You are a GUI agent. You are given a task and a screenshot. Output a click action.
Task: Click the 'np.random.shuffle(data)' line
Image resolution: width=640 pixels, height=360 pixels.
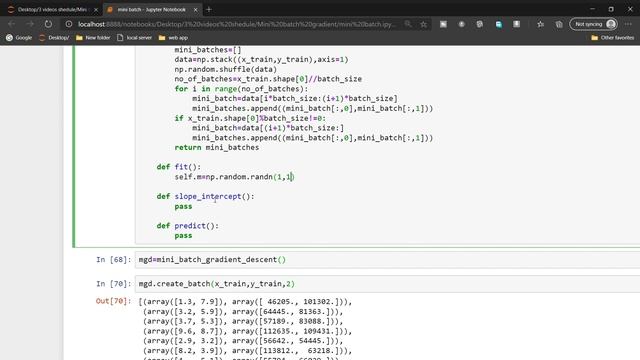226,69
